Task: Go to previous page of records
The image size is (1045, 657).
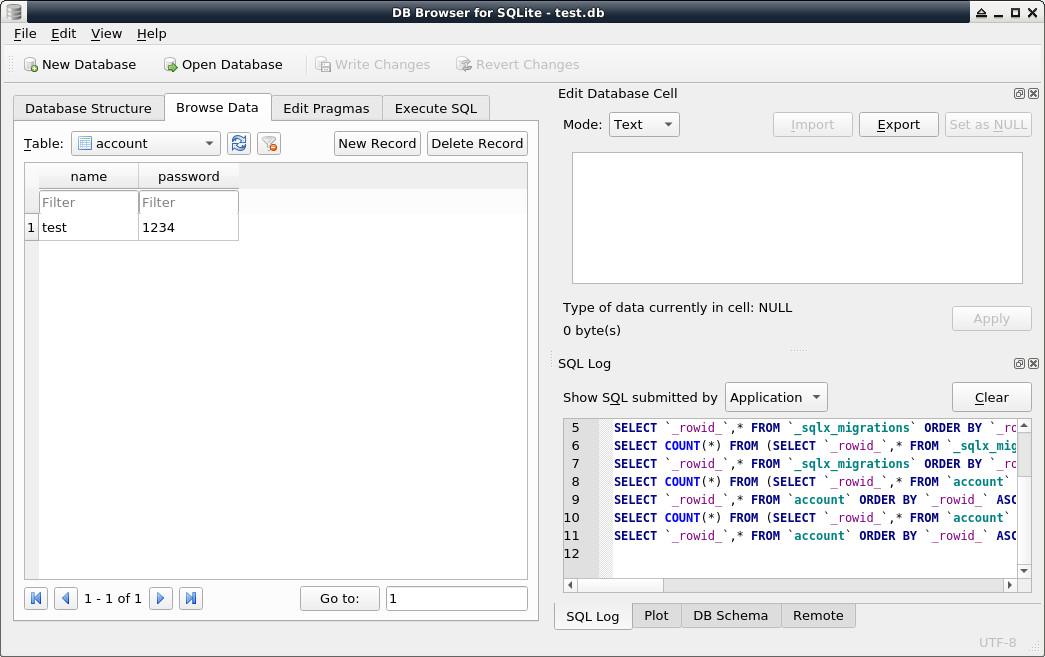Action: click(65, 598)
